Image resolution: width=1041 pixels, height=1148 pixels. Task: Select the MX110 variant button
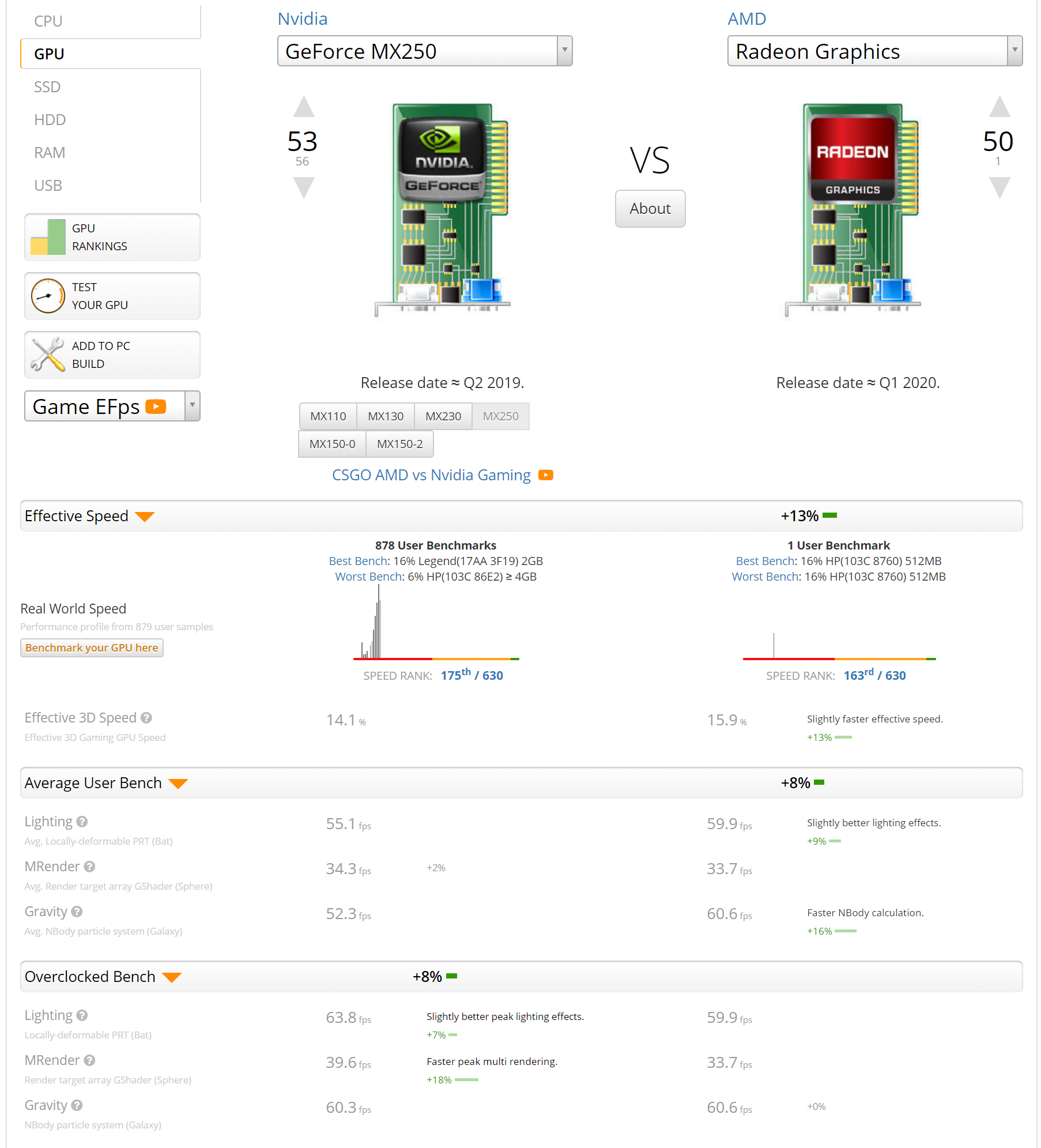coord(328,416)
